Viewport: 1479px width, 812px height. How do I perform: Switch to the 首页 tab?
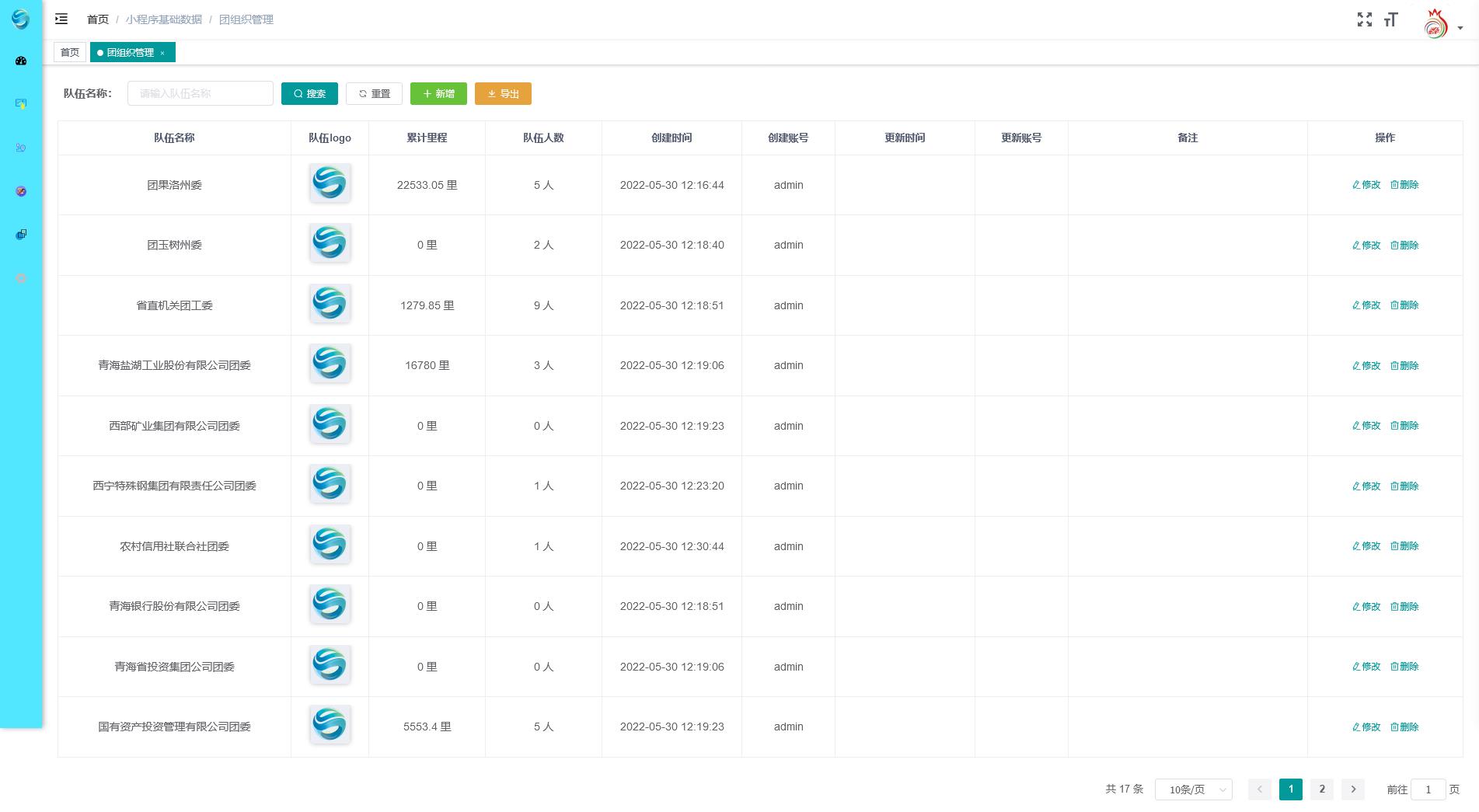coord(70,53)
